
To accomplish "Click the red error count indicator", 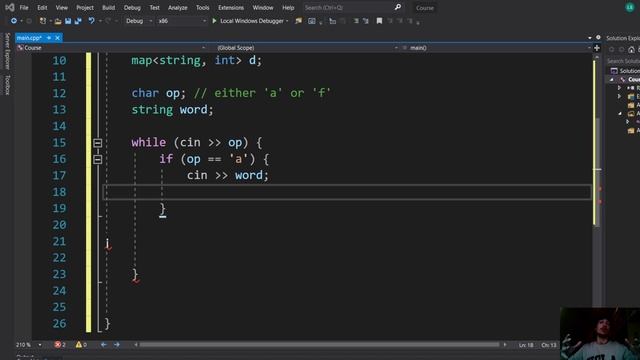I will (x=60, y=345).
